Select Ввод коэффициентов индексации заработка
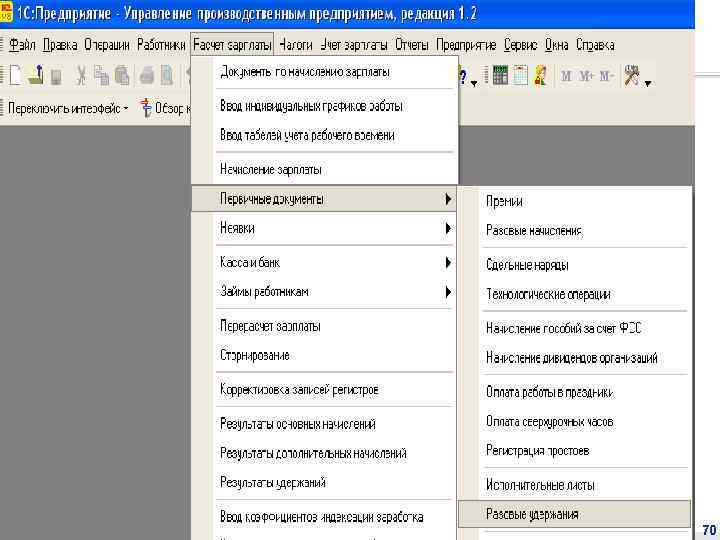 click(325, 517)
